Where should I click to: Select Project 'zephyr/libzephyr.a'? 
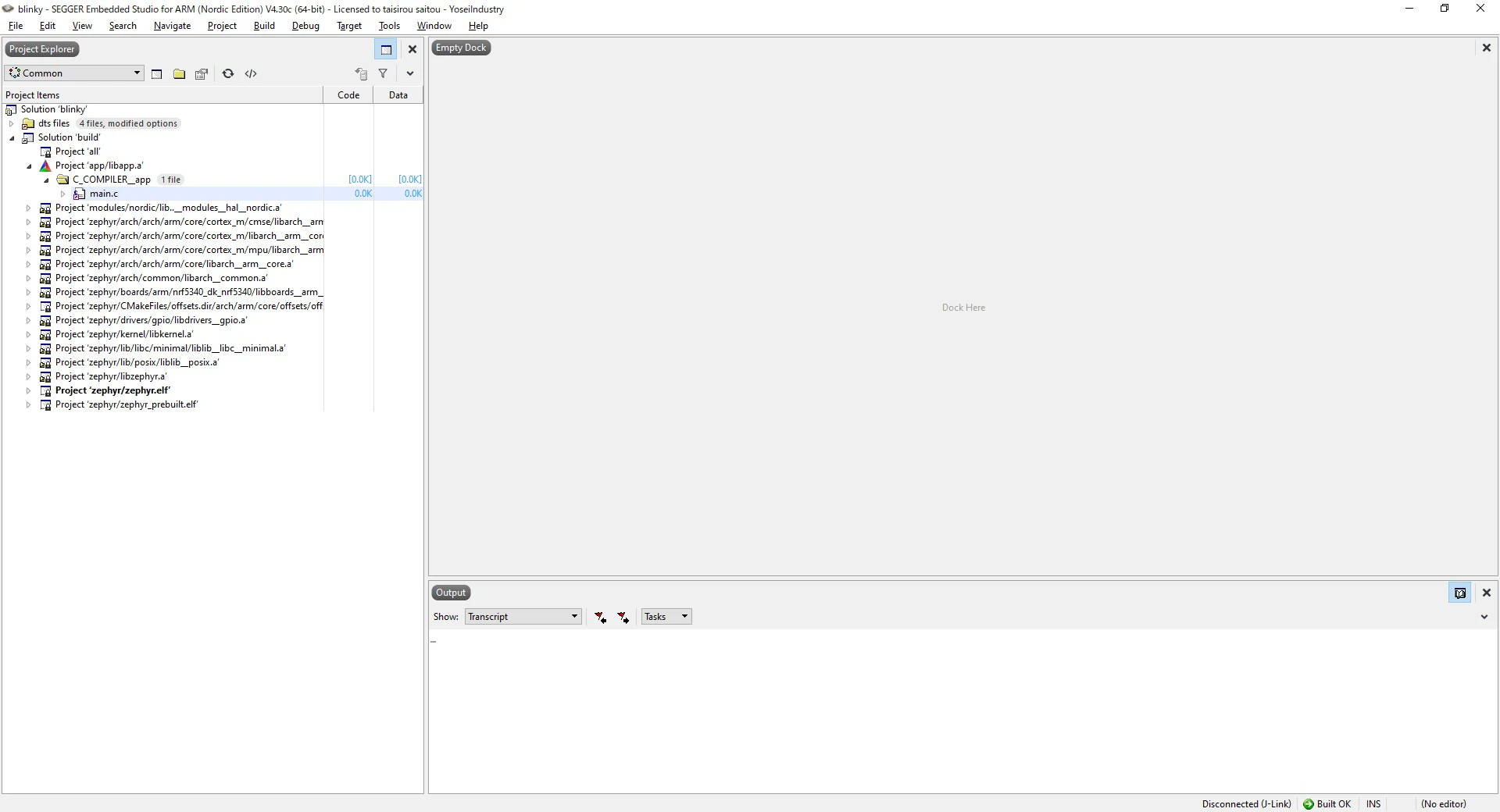(x=111, y=376)
